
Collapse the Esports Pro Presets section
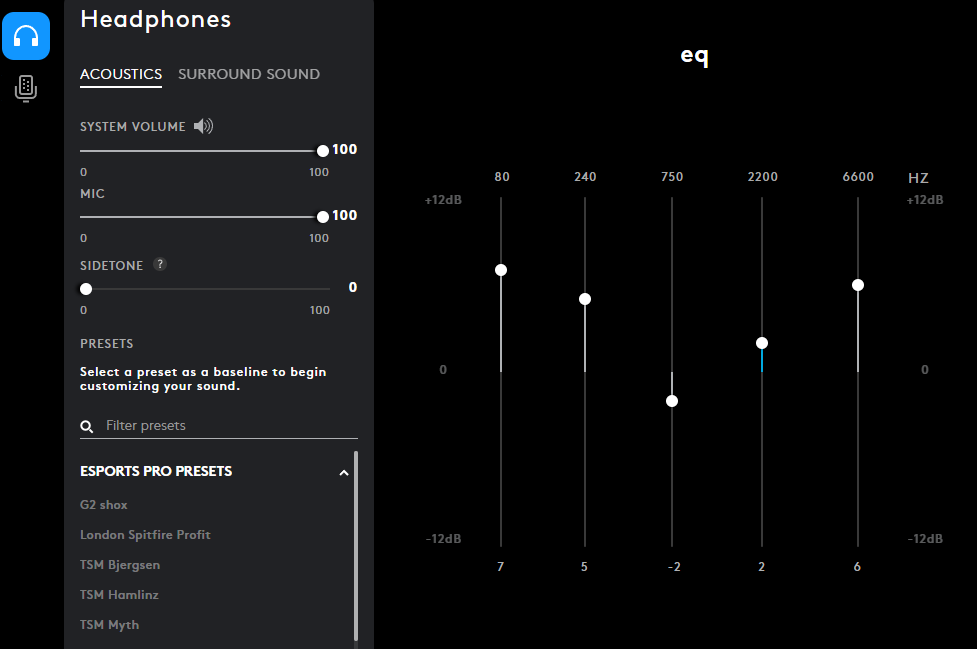click(344, 472)
